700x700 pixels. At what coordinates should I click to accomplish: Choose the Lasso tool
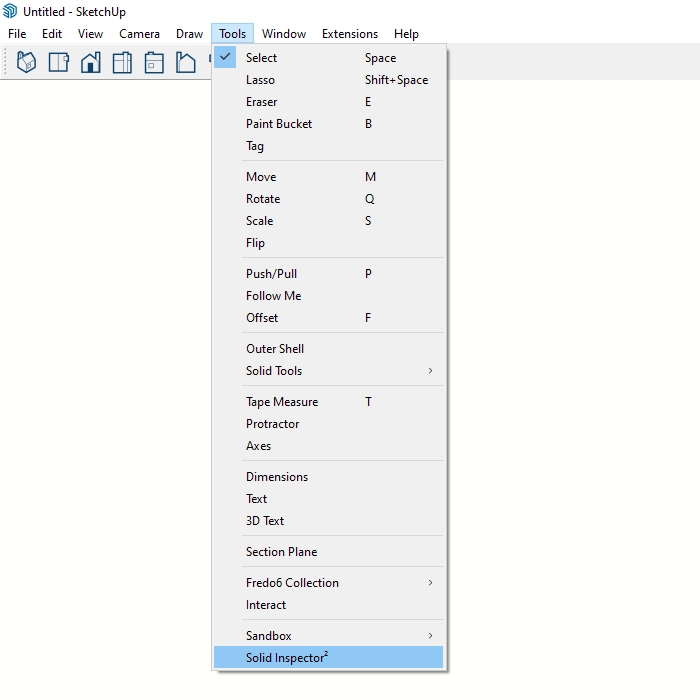click(x=329, y=80)
